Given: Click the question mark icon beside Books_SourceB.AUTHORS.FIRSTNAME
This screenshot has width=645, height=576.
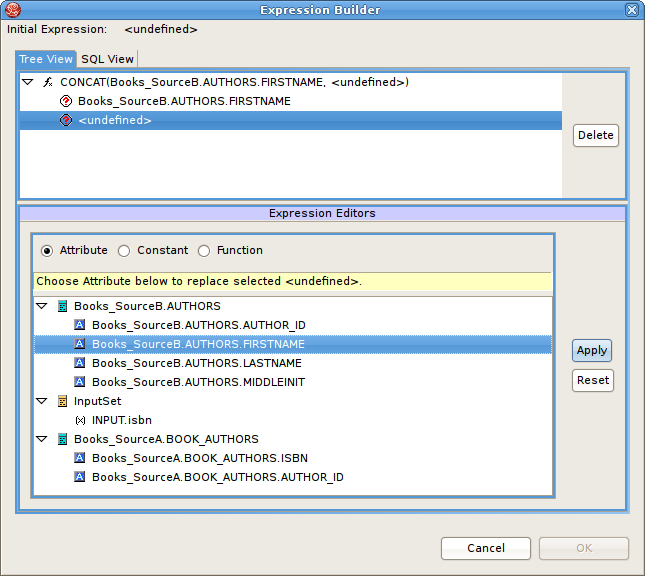Looking at the screenshot, I should coord(66,101).
